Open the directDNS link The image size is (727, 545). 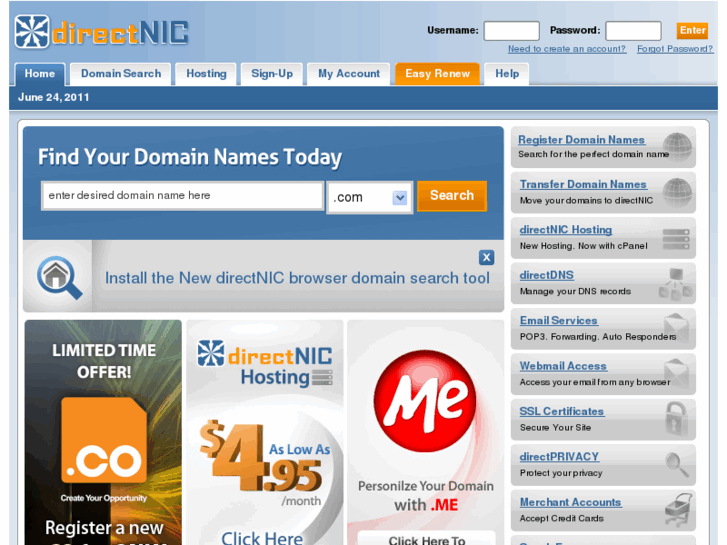click(546, 275)
